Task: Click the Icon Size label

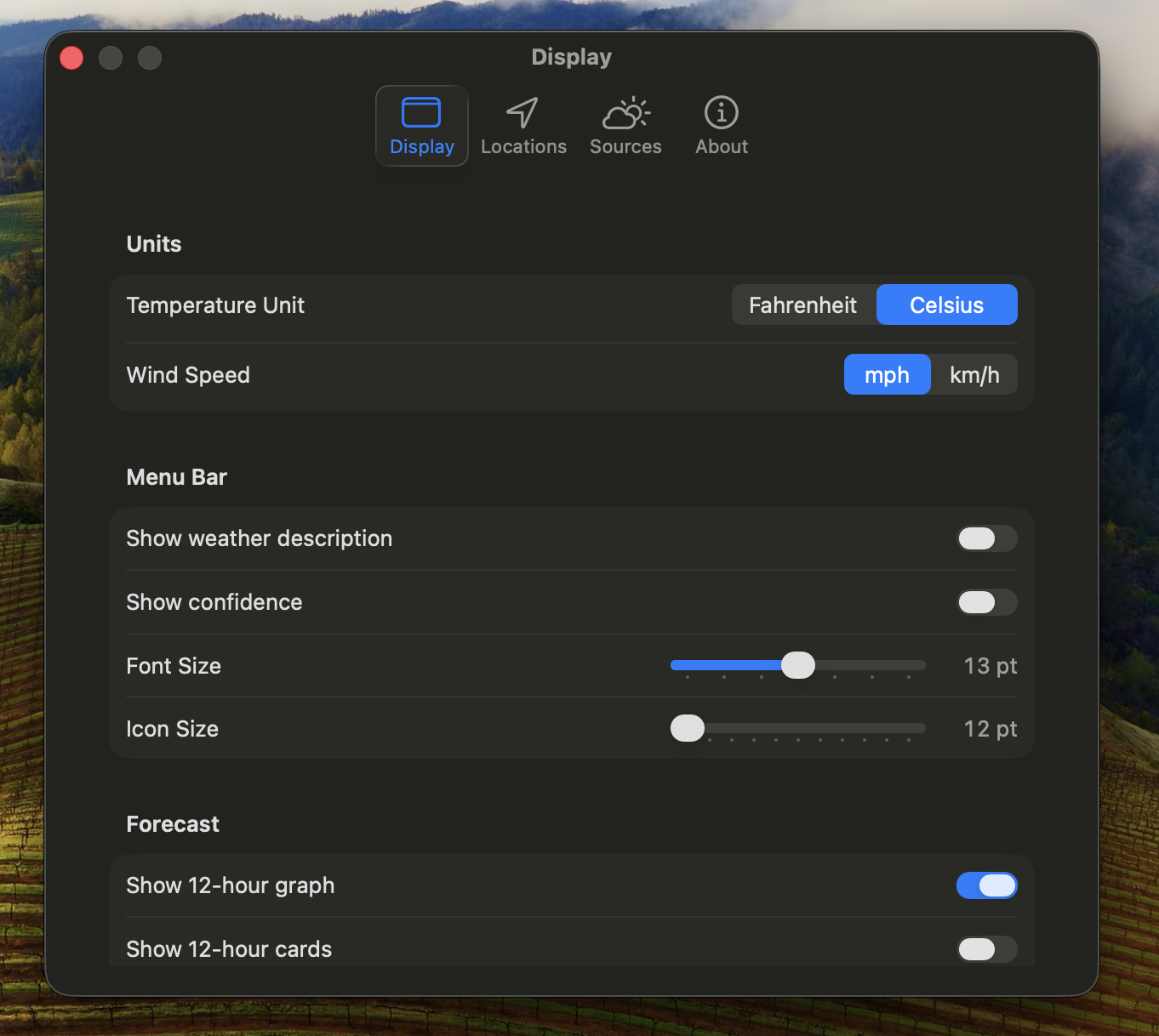Action: [173, 729]
